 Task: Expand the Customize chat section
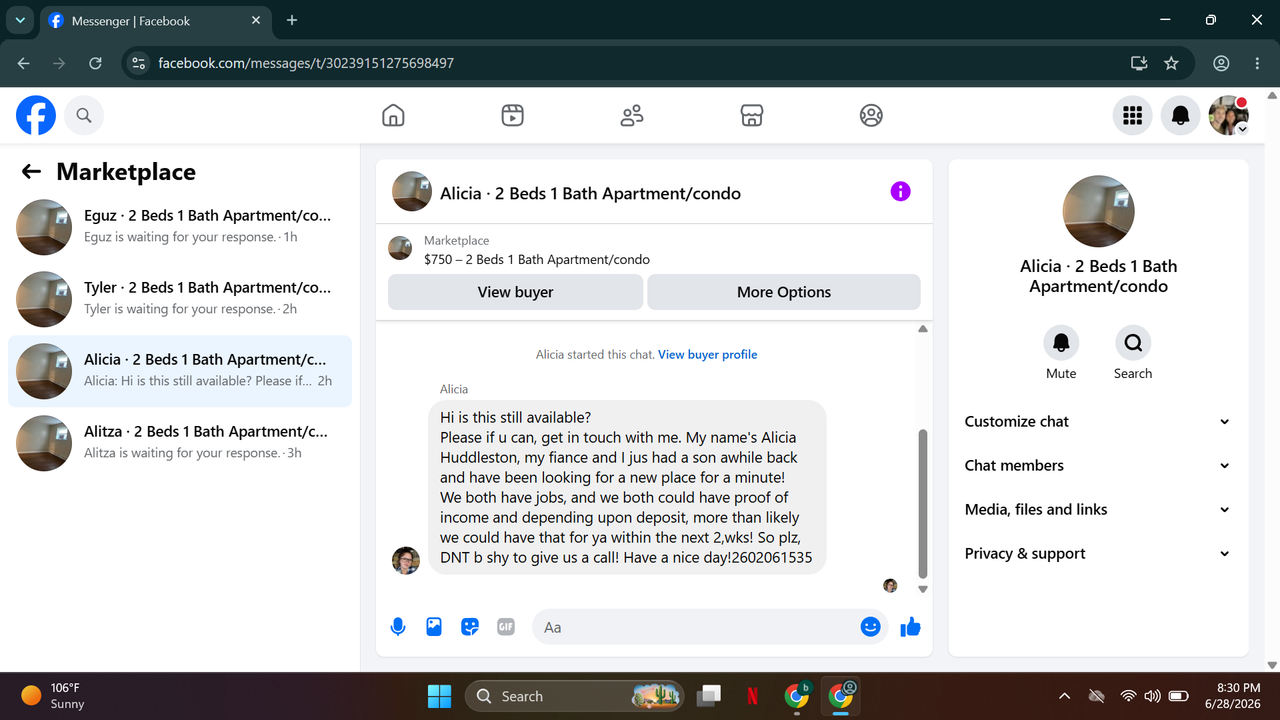click(x=1098, y=422)
